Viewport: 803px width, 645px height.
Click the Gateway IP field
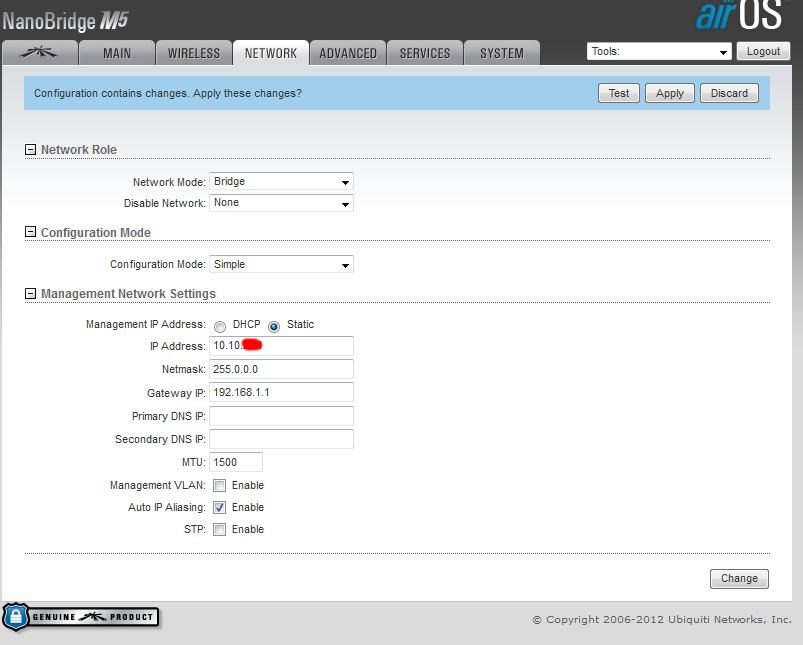281,392
